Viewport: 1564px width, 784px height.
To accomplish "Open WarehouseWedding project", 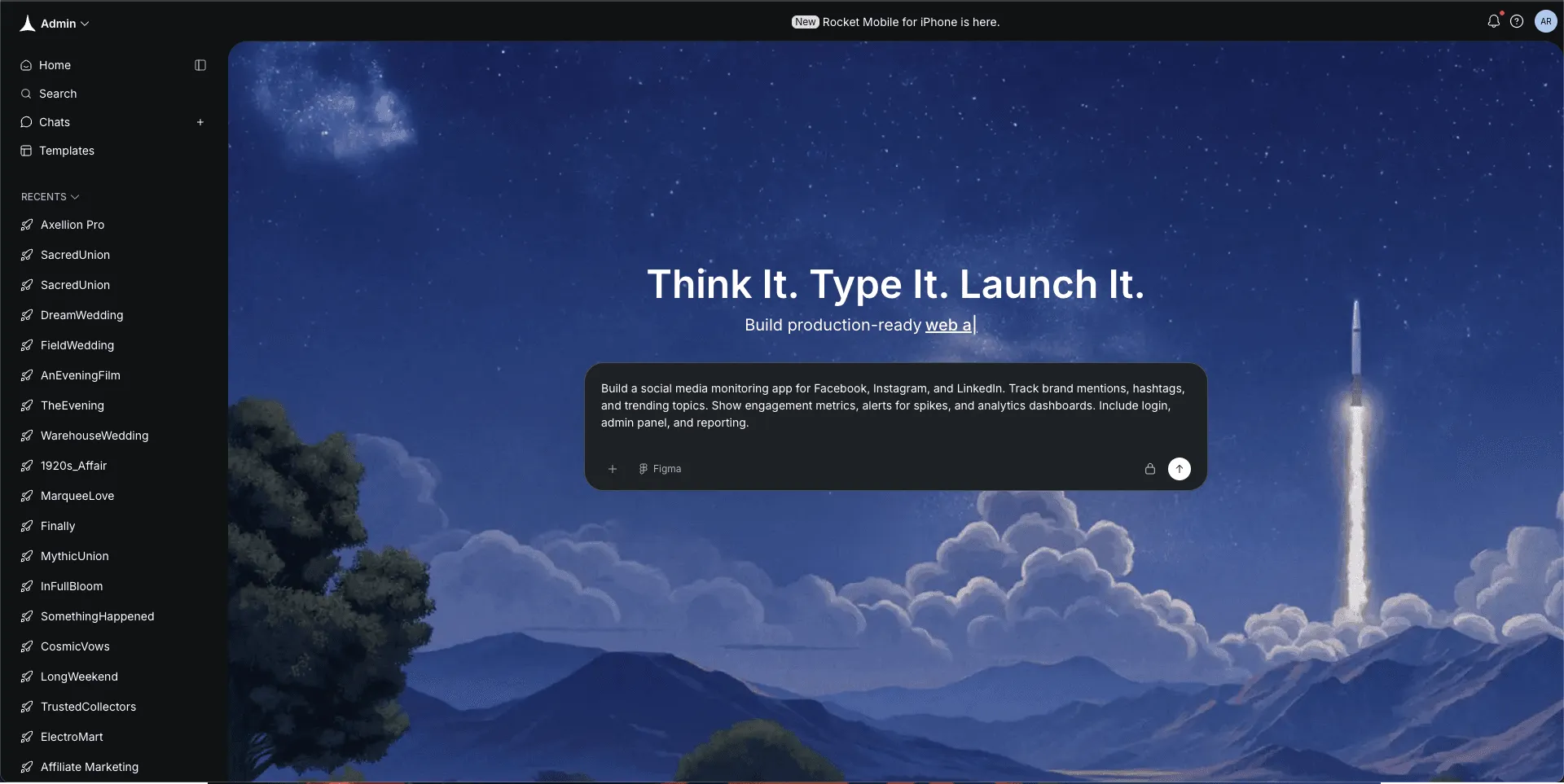I will pos(94,436).
